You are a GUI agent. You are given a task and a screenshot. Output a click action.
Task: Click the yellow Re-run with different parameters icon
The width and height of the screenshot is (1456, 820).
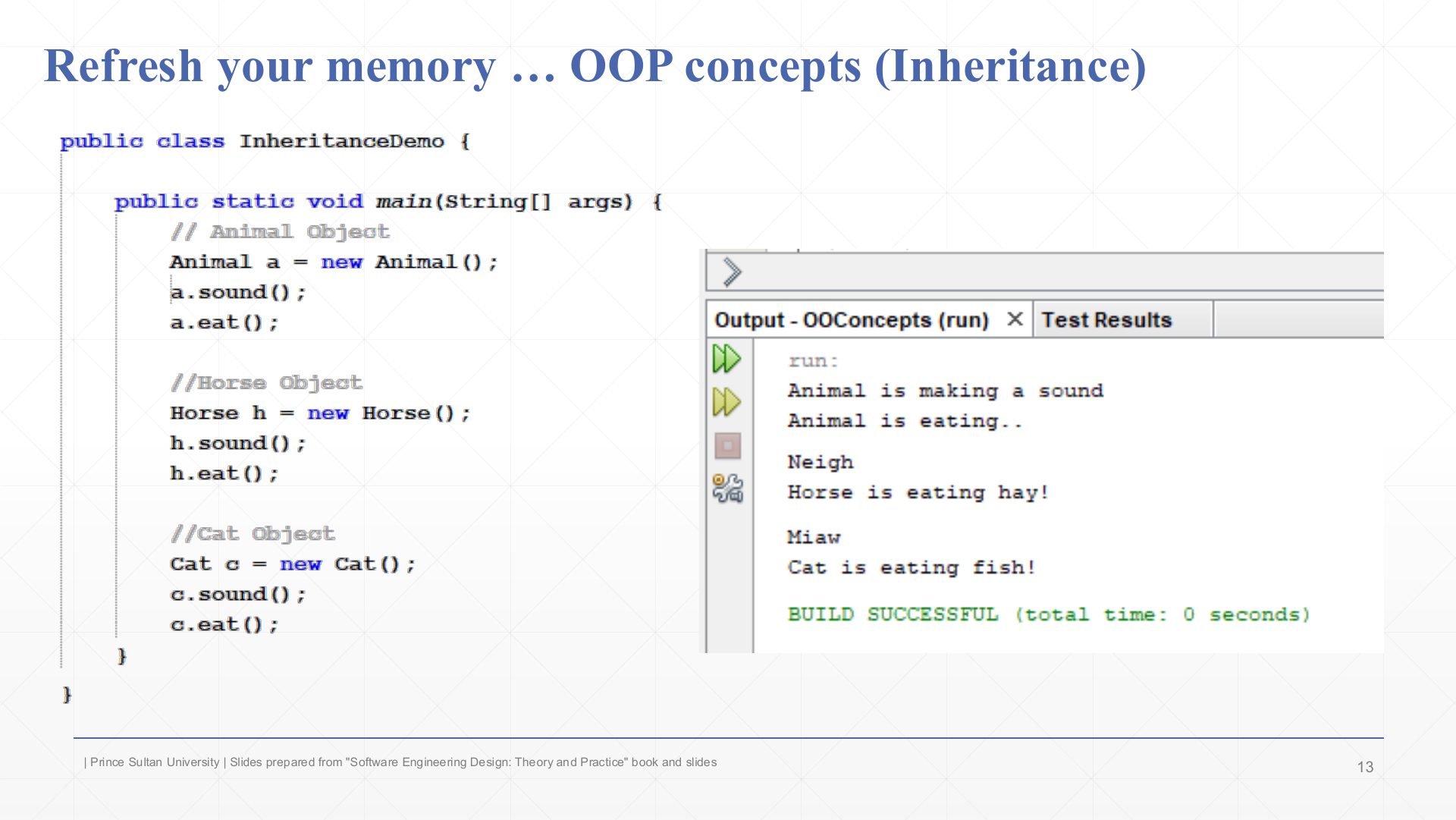pyautogui.click(x=726, y=402)
